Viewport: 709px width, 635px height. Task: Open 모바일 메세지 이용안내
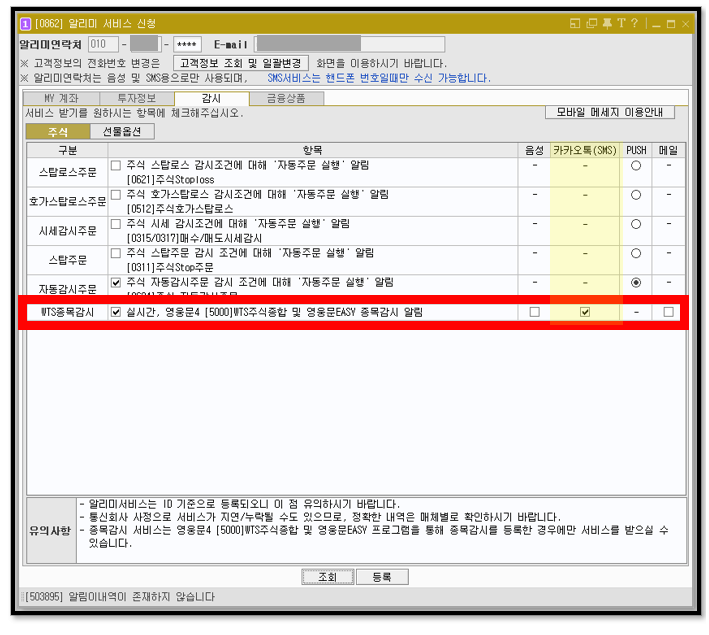(x=610, y=112)
